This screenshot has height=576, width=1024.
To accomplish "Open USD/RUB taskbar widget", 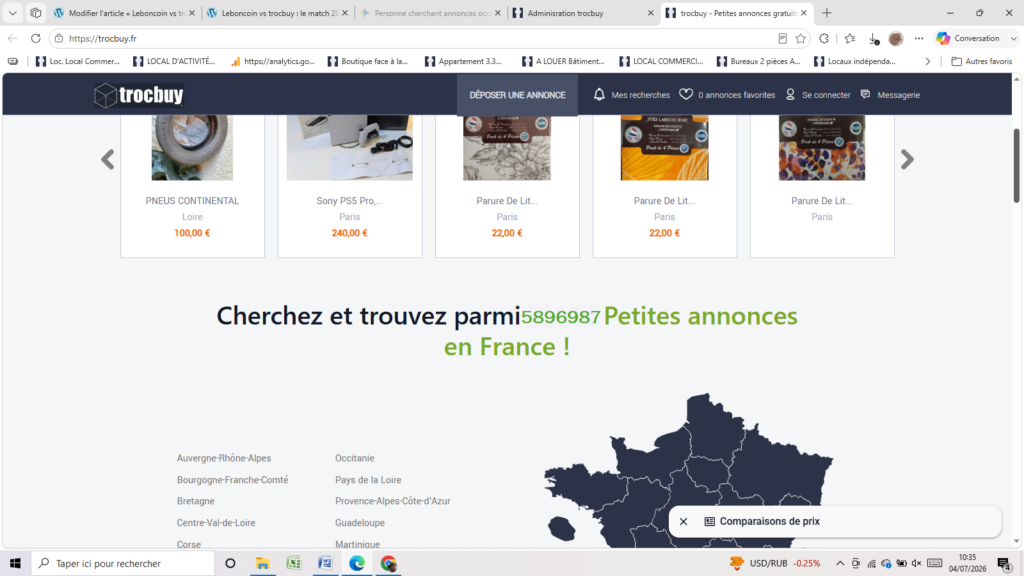I will (x=775, y=563).
